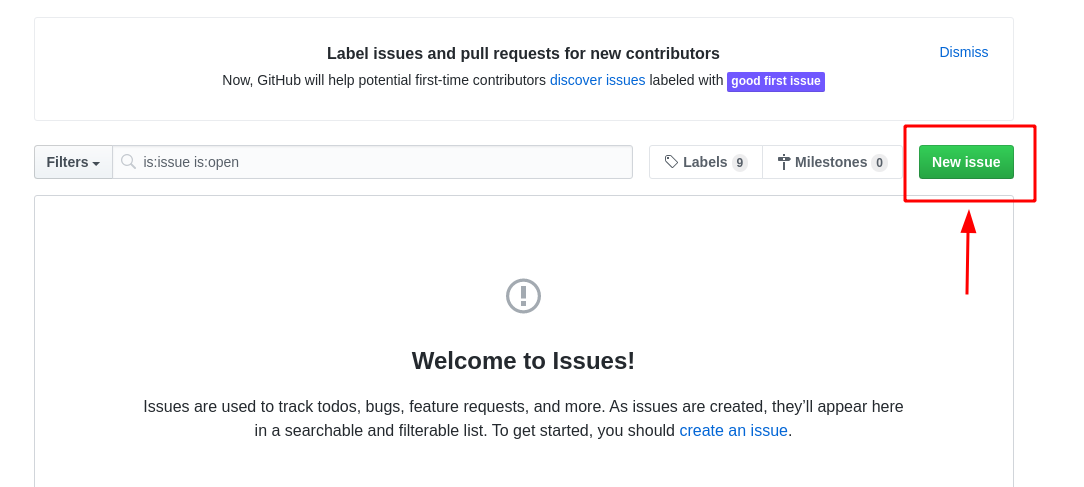Go to the Milestones page
Screen dimensions: 1084x487
pos(830,162)
